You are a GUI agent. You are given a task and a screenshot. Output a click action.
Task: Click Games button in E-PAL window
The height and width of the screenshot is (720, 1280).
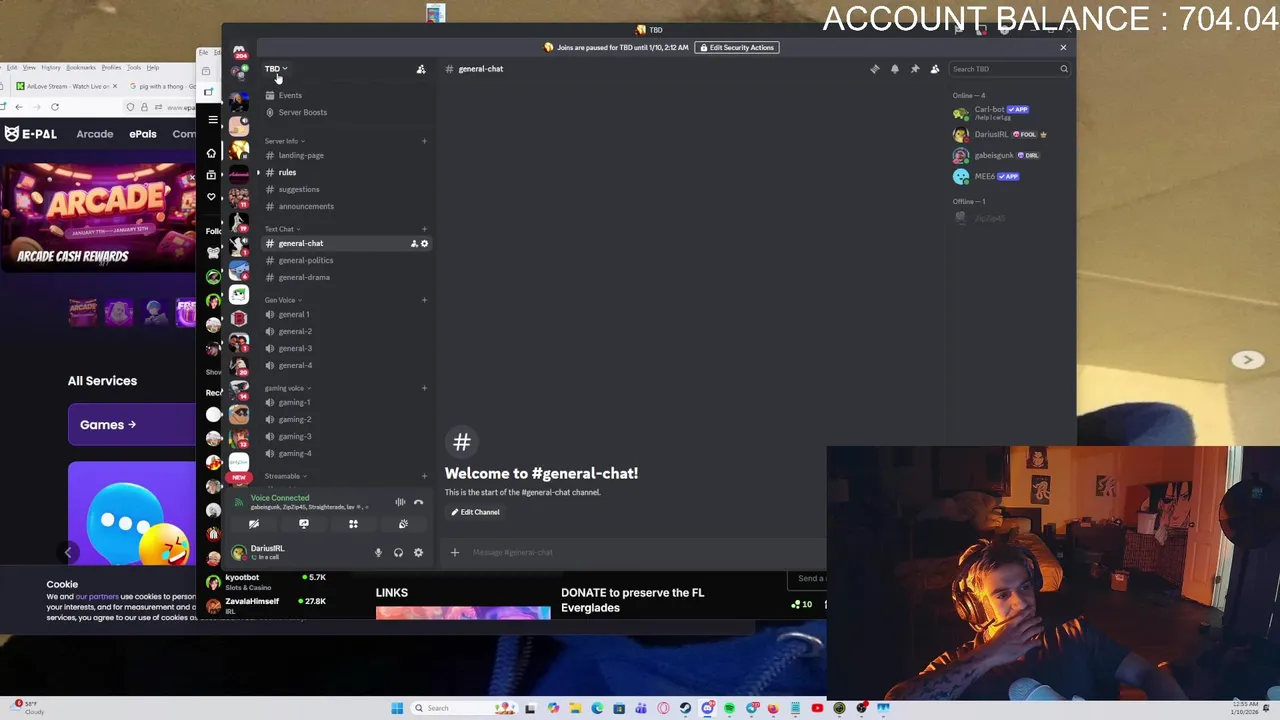click(x=132, y=424)
